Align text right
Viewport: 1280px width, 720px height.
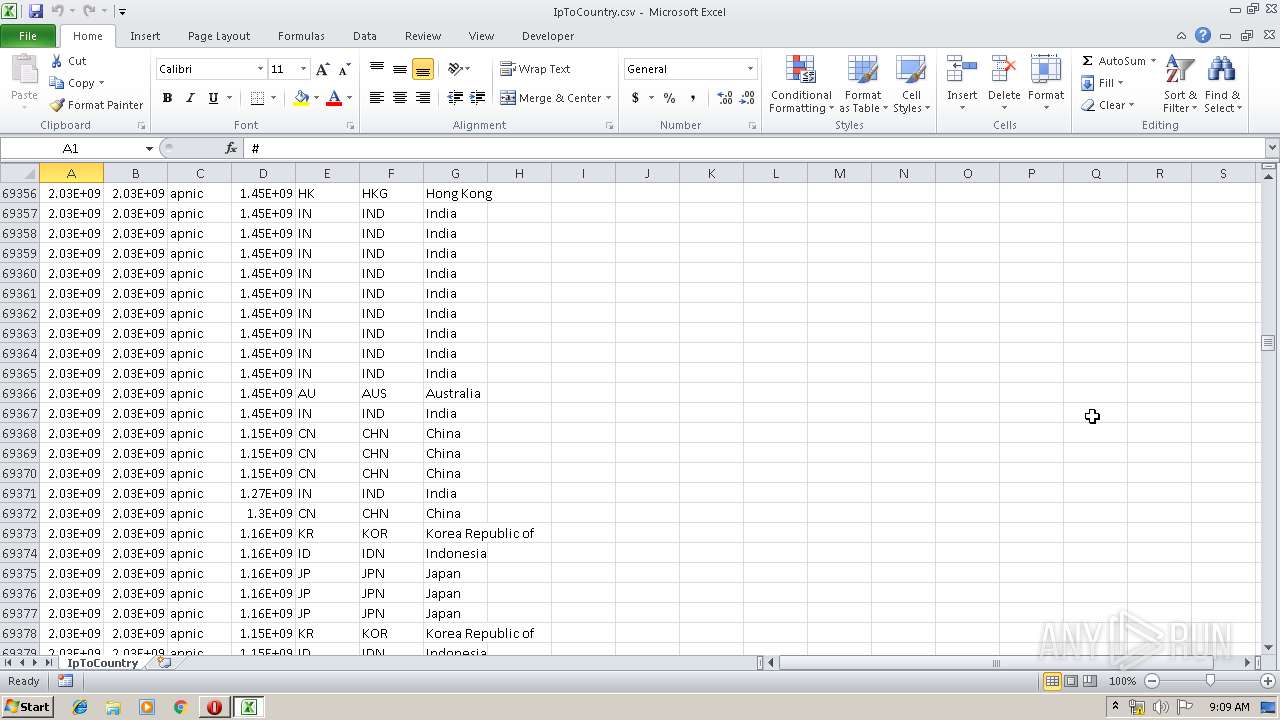tap(423, 98)
